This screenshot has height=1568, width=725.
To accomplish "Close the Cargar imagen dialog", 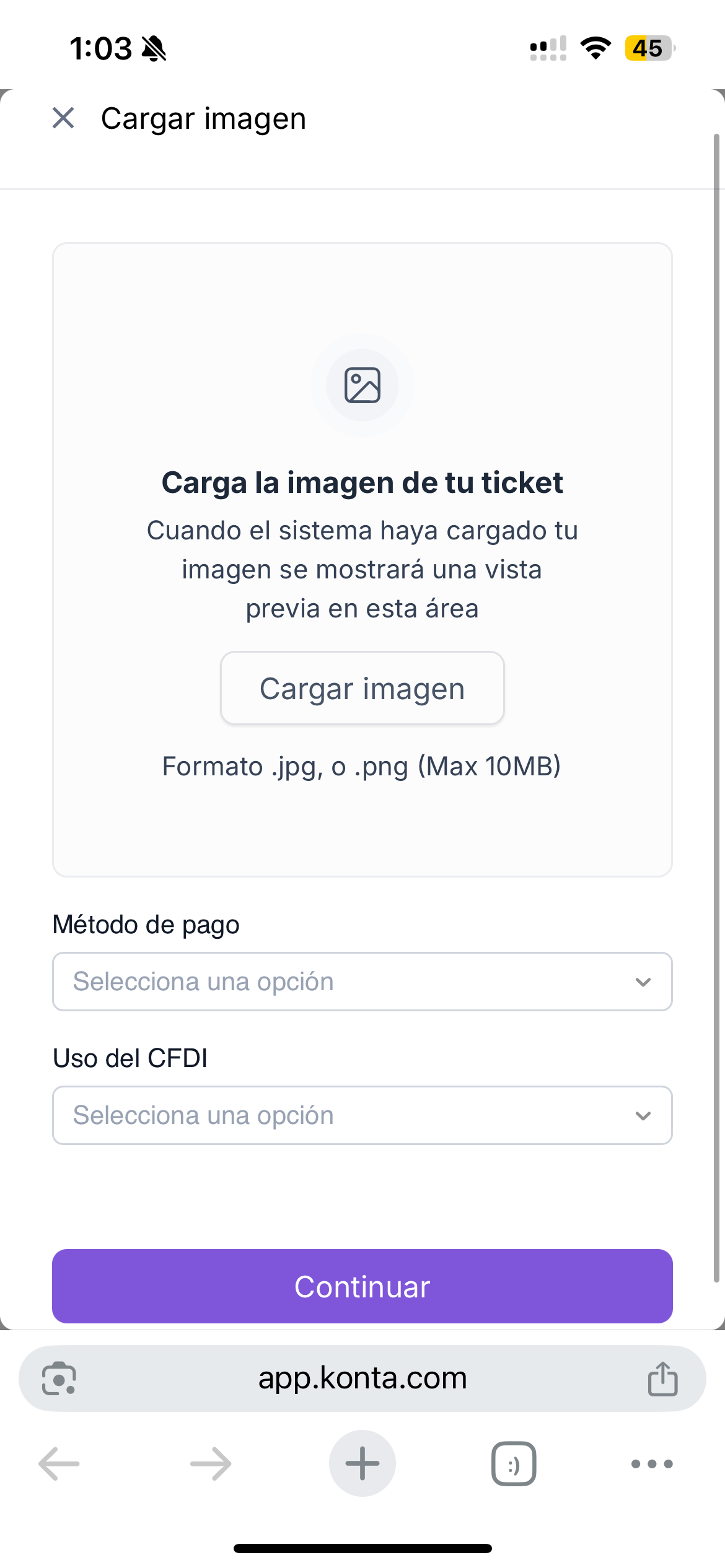I will pyautogui.click(x=63, y=118).
